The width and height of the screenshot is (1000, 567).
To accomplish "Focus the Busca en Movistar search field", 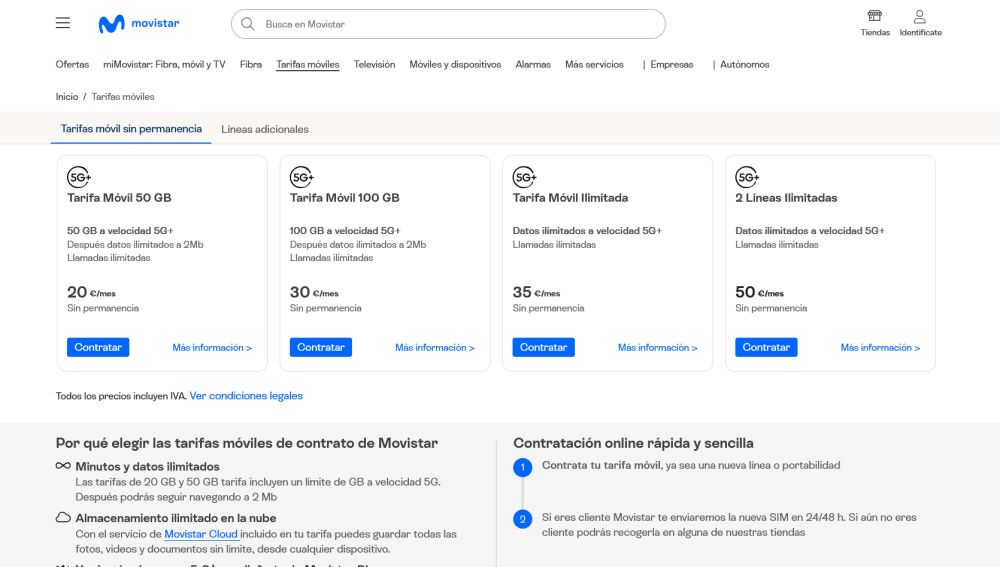I will (x=448, y=24).
